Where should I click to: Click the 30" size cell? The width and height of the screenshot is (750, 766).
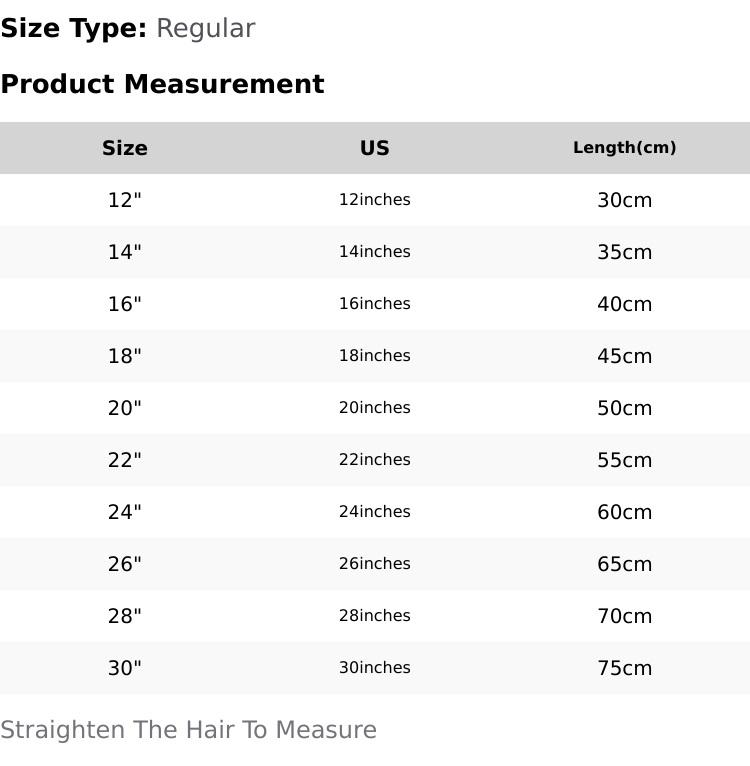tap(125, 668)
